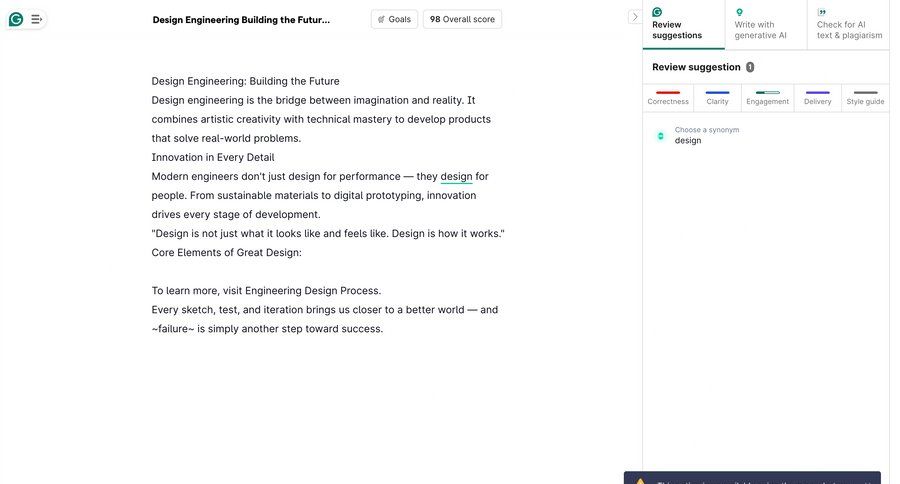Screen dimensions: 900x484
Task: Click the underlined word 'design' in the document
Action: [x=456, y=177]
